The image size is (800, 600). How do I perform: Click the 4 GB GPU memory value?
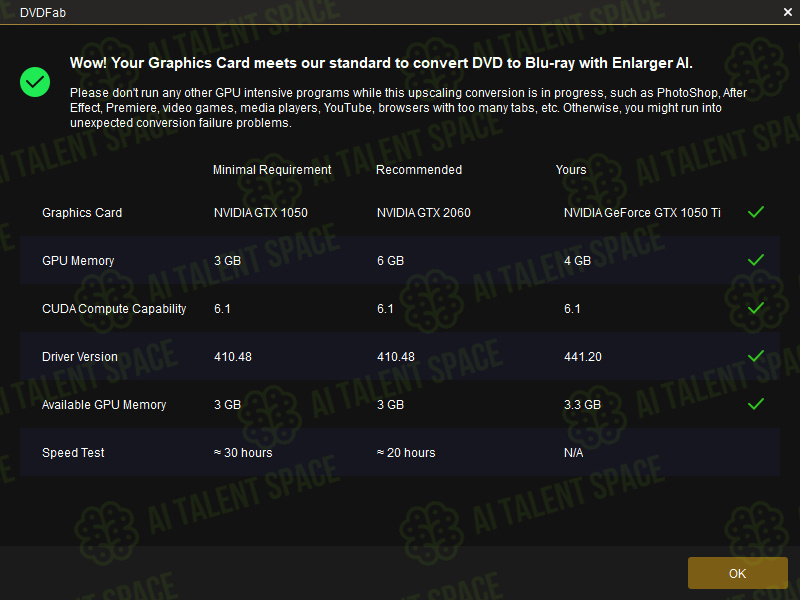point(577,261)
